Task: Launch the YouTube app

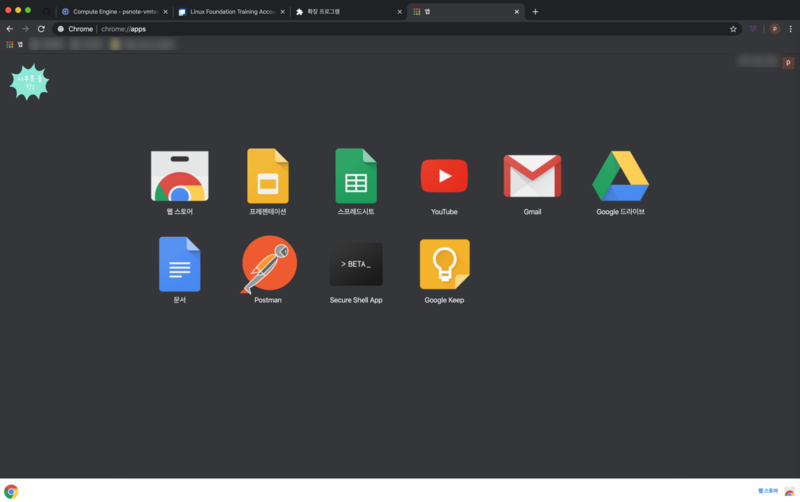Action: (x=444, y=176)
